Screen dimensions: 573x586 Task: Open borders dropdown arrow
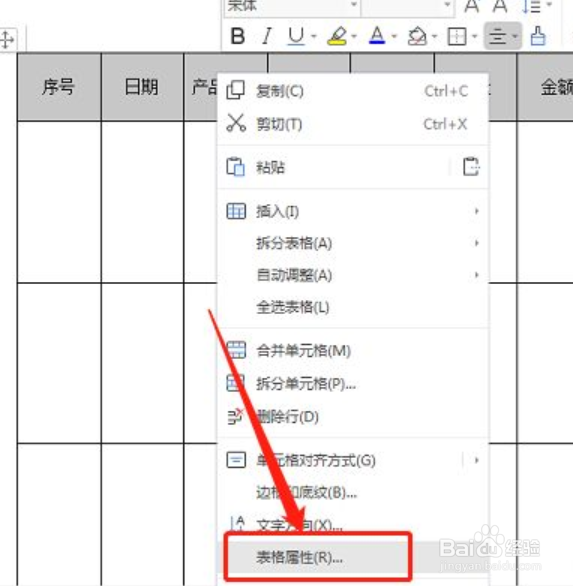[475, 37]
